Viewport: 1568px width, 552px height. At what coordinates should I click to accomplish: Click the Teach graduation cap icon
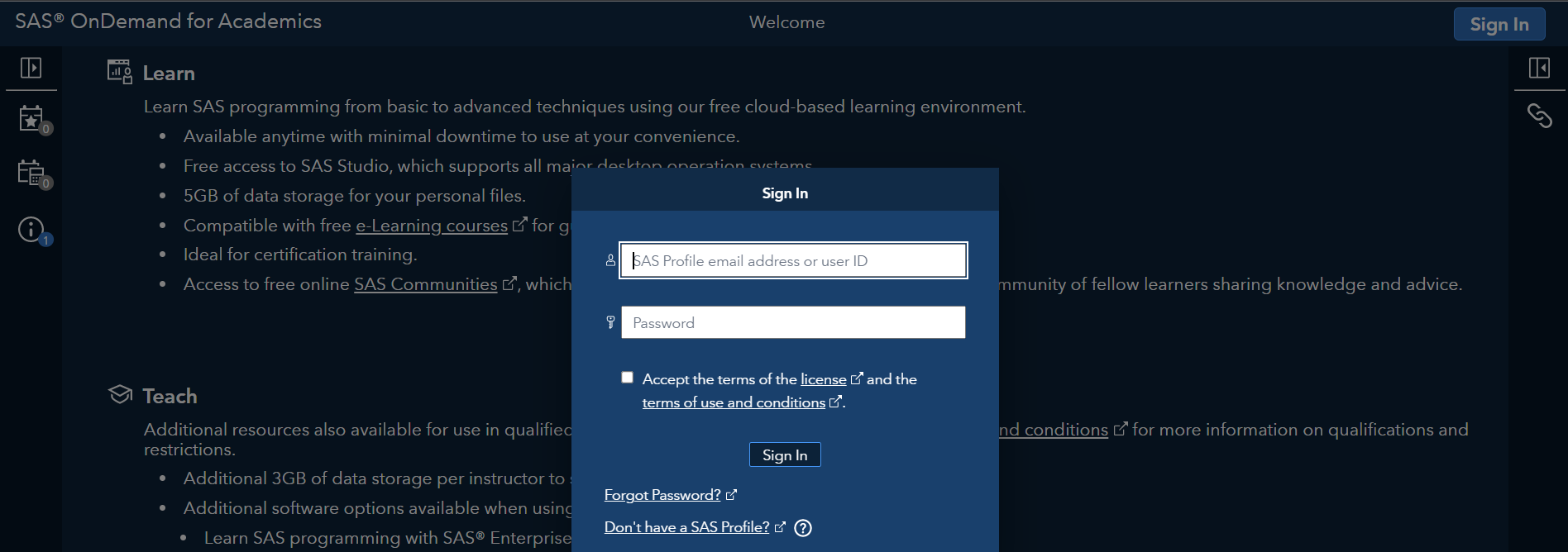click(120, 395)
